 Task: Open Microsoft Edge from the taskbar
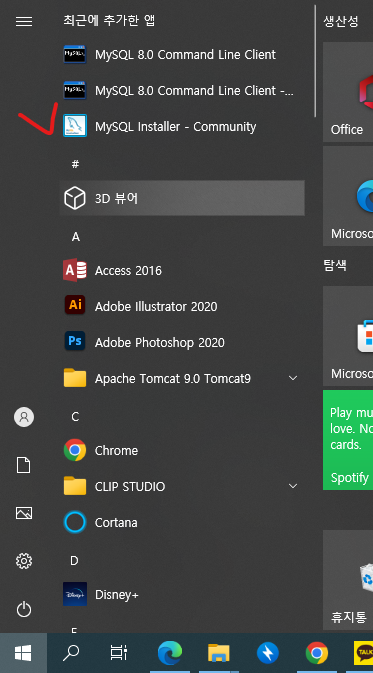[x=170, y=653]
